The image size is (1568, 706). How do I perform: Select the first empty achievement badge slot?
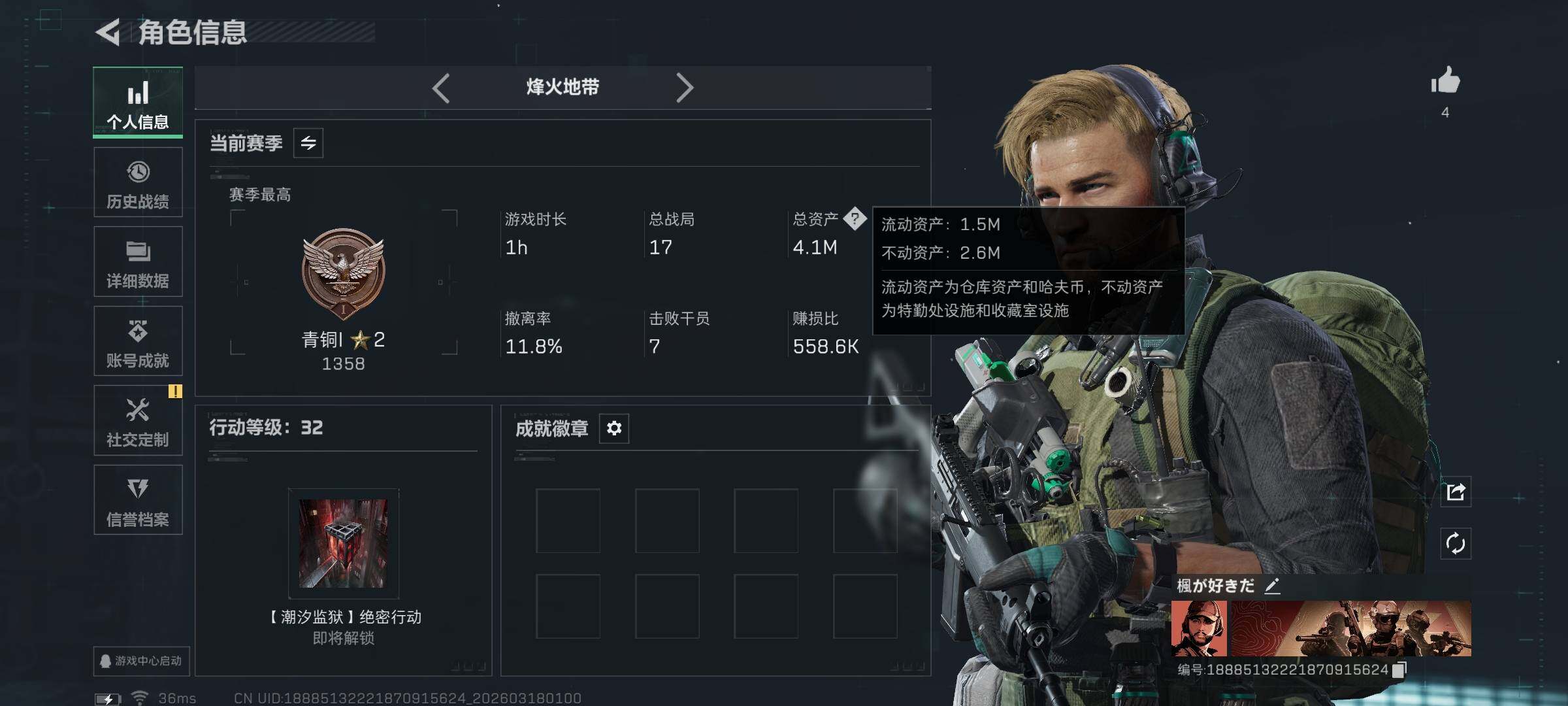click(568, 520)
